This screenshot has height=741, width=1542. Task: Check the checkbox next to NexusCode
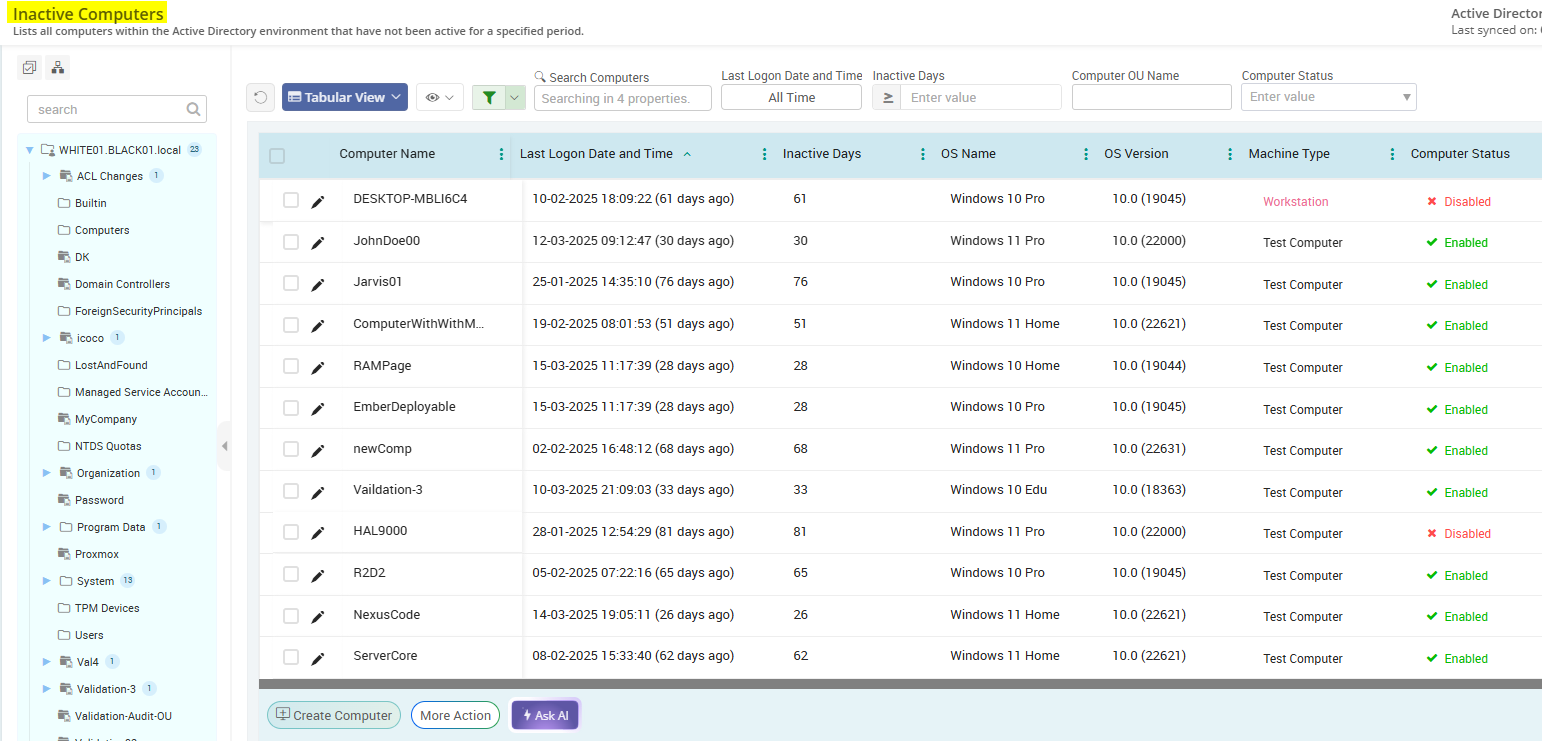click(290, 614)
